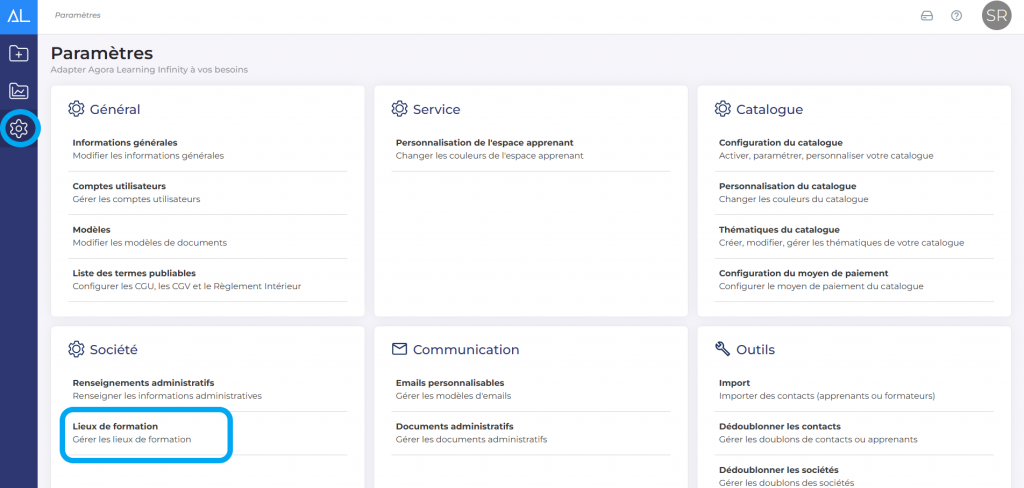Image resolution: width=1024 pixels, height=488 pixels.
Task: Open the SR user avatar menu
Action: 996,16
